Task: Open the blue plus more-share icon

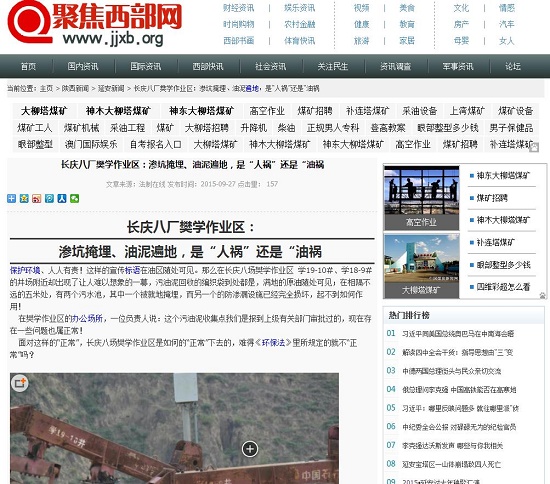Action: [x=12, y=199]
